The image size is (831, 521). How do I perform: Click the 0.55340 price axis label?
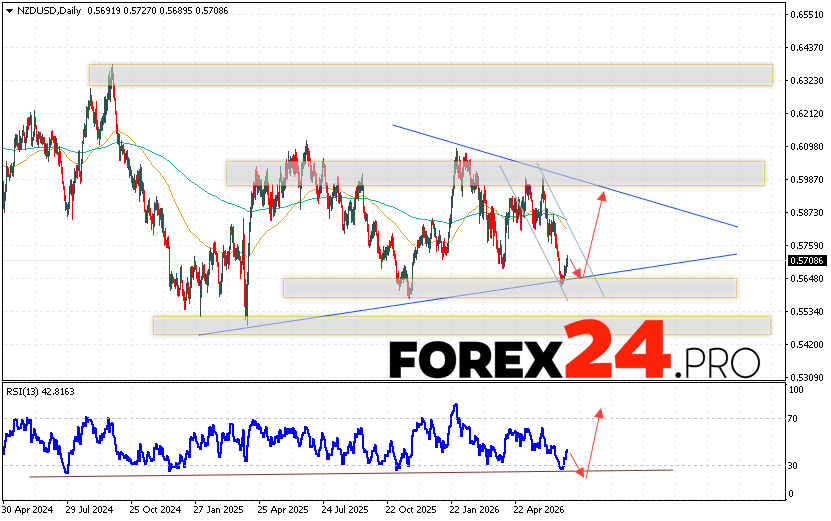(807, 311)
